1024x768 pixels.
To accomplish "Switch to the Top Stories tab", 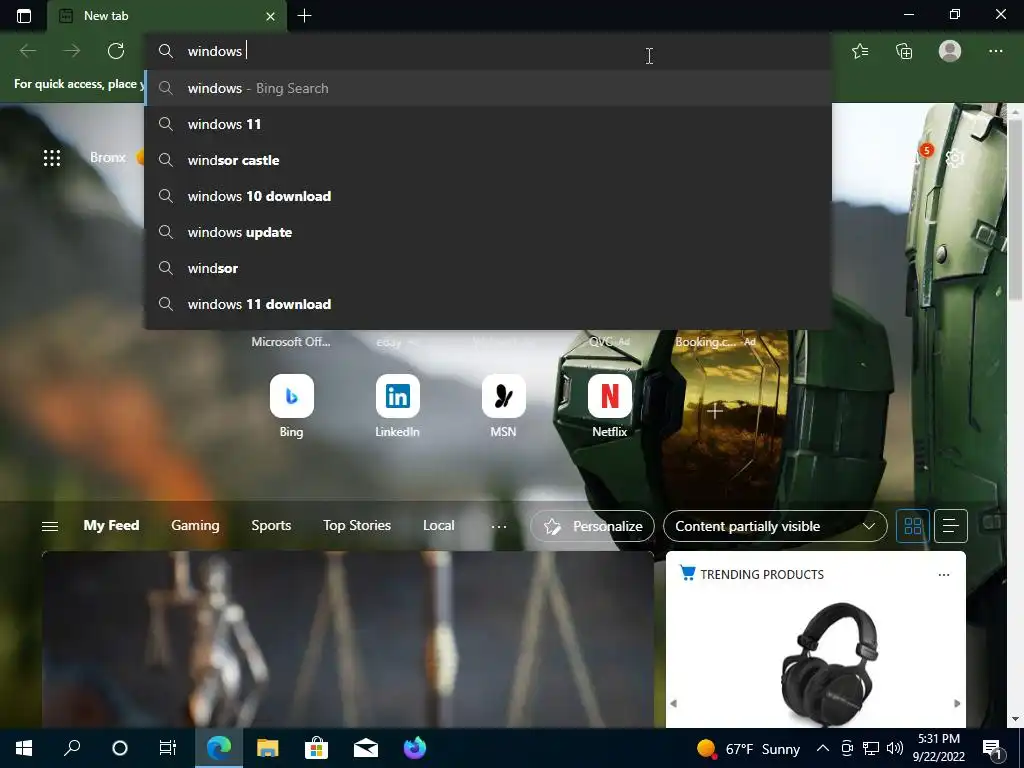I will pos(357,525).
